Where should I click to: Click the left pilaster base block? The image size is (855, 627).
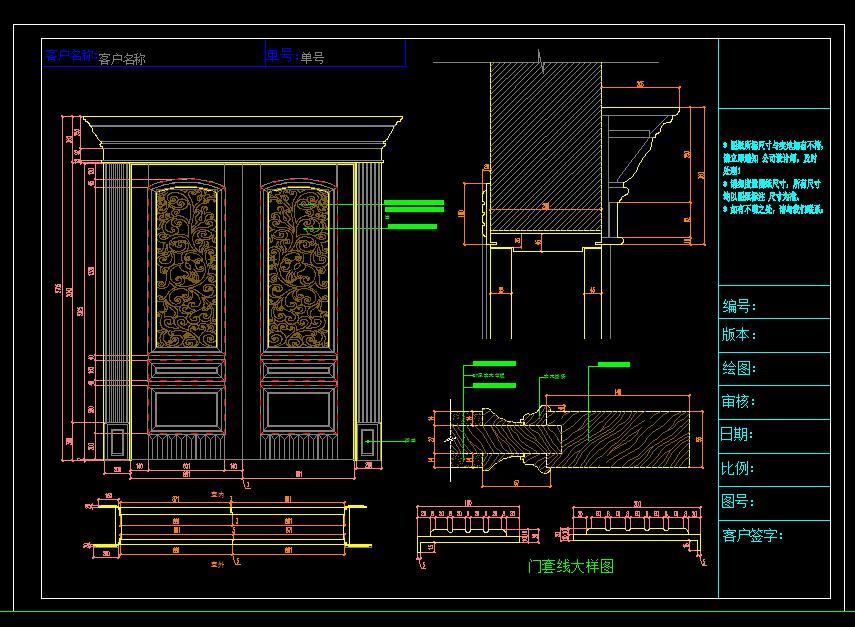117,442
